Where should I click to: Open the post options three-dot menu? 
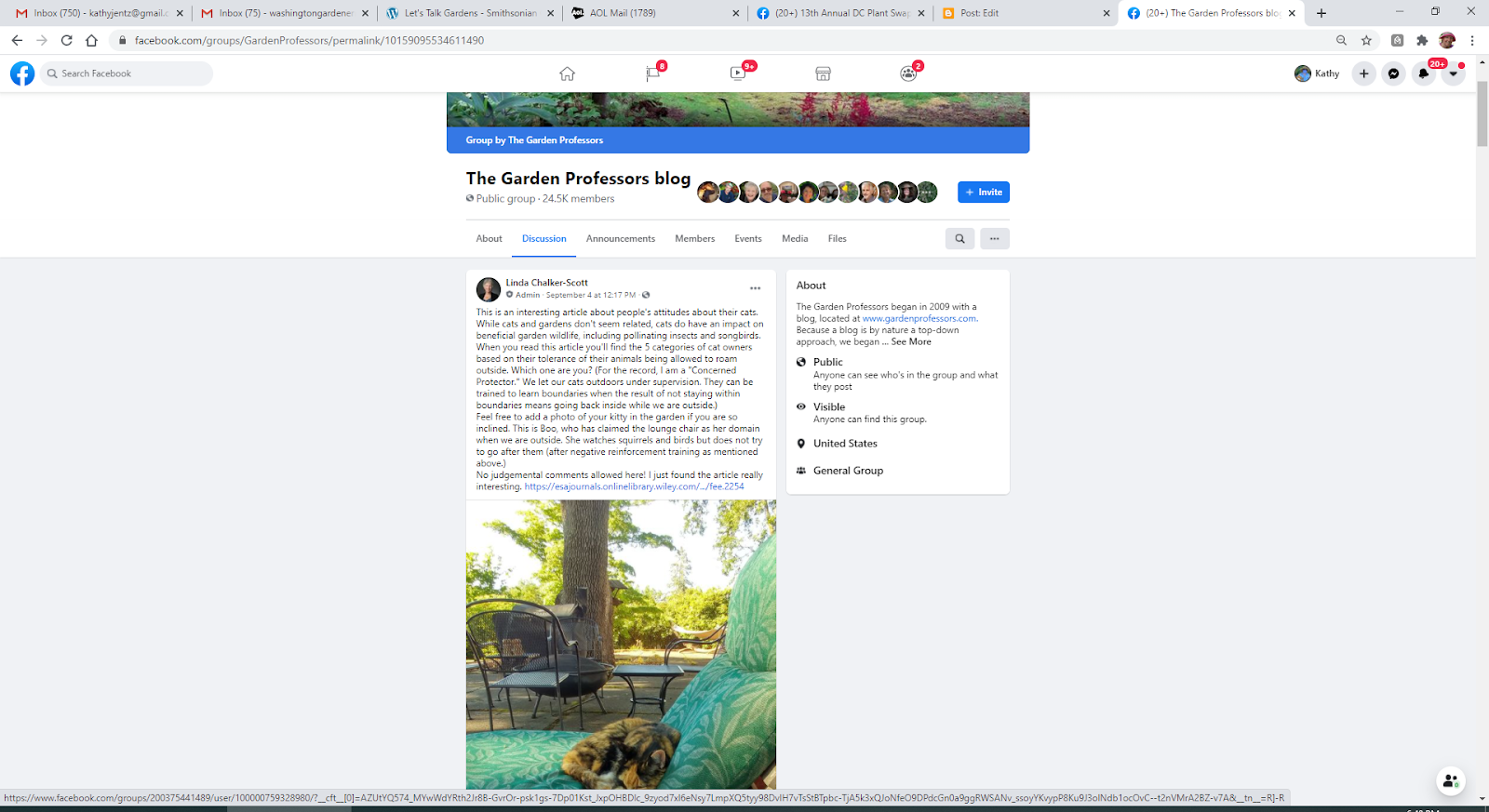[x=755, y=288]
